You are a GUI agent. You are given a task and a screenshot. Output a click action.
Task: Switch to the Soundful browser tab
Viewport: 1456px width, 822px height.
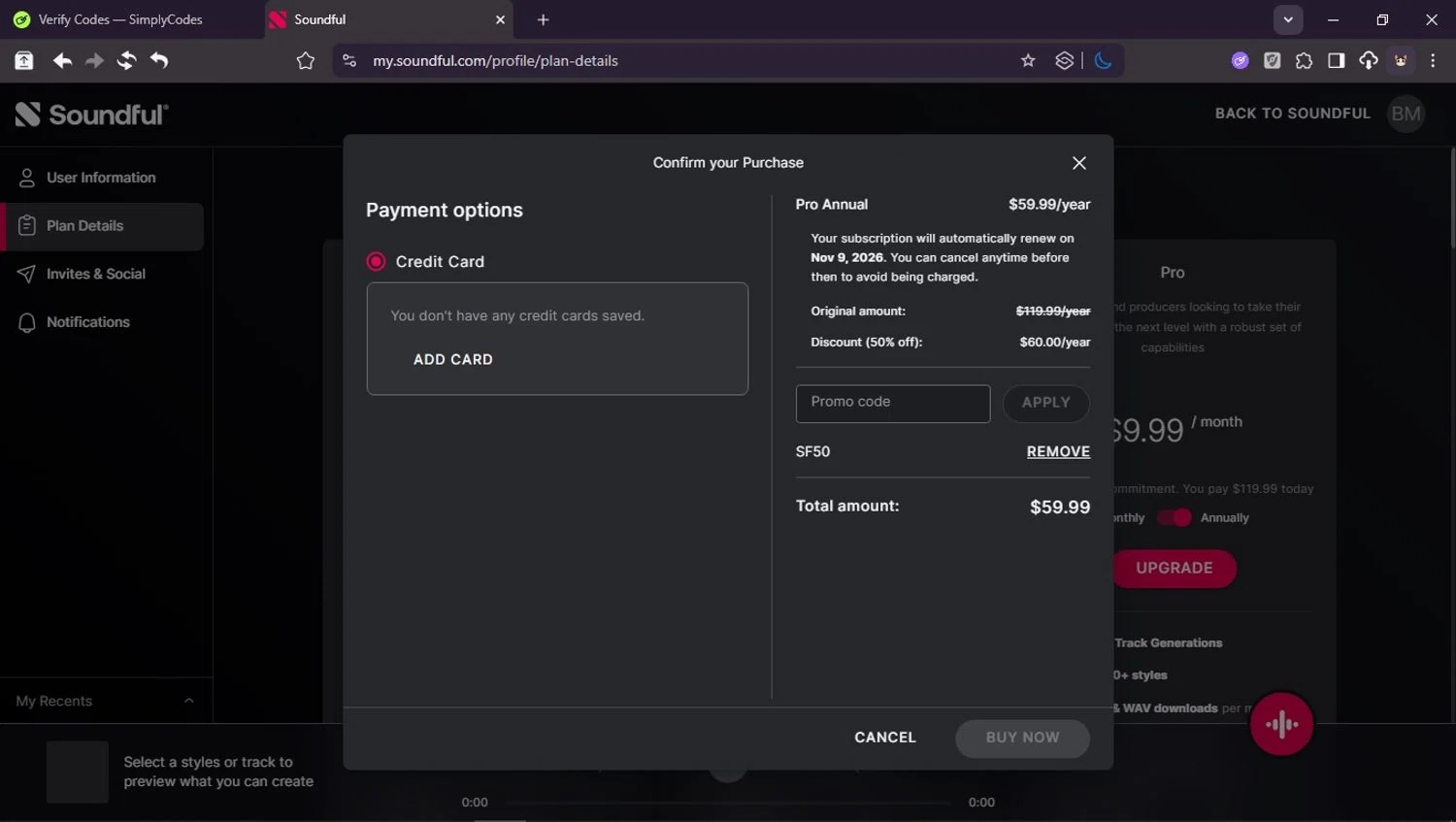(388, 19)
